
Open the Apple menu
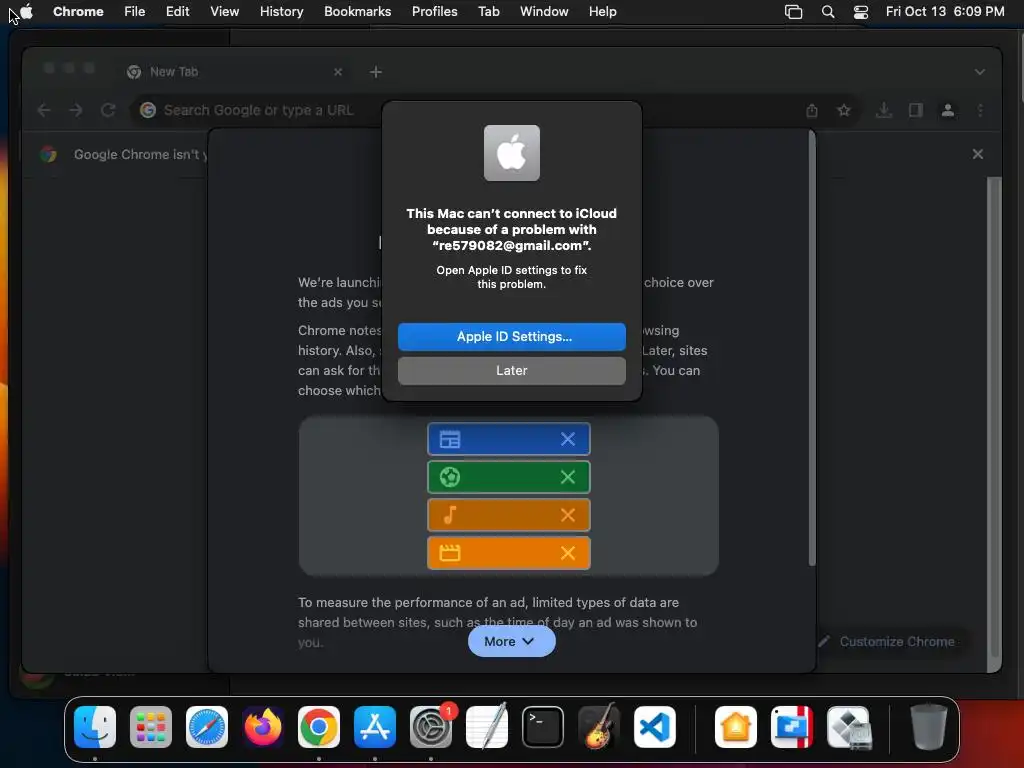pos(27,11)
